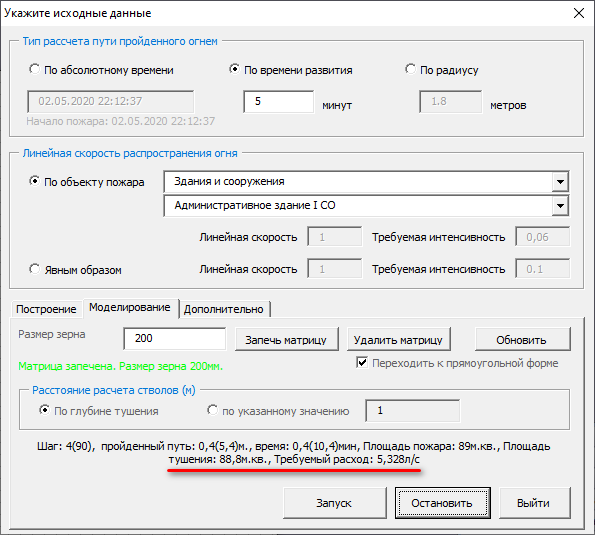Click the 'Размер зерна' field with 200

point(175,339)
